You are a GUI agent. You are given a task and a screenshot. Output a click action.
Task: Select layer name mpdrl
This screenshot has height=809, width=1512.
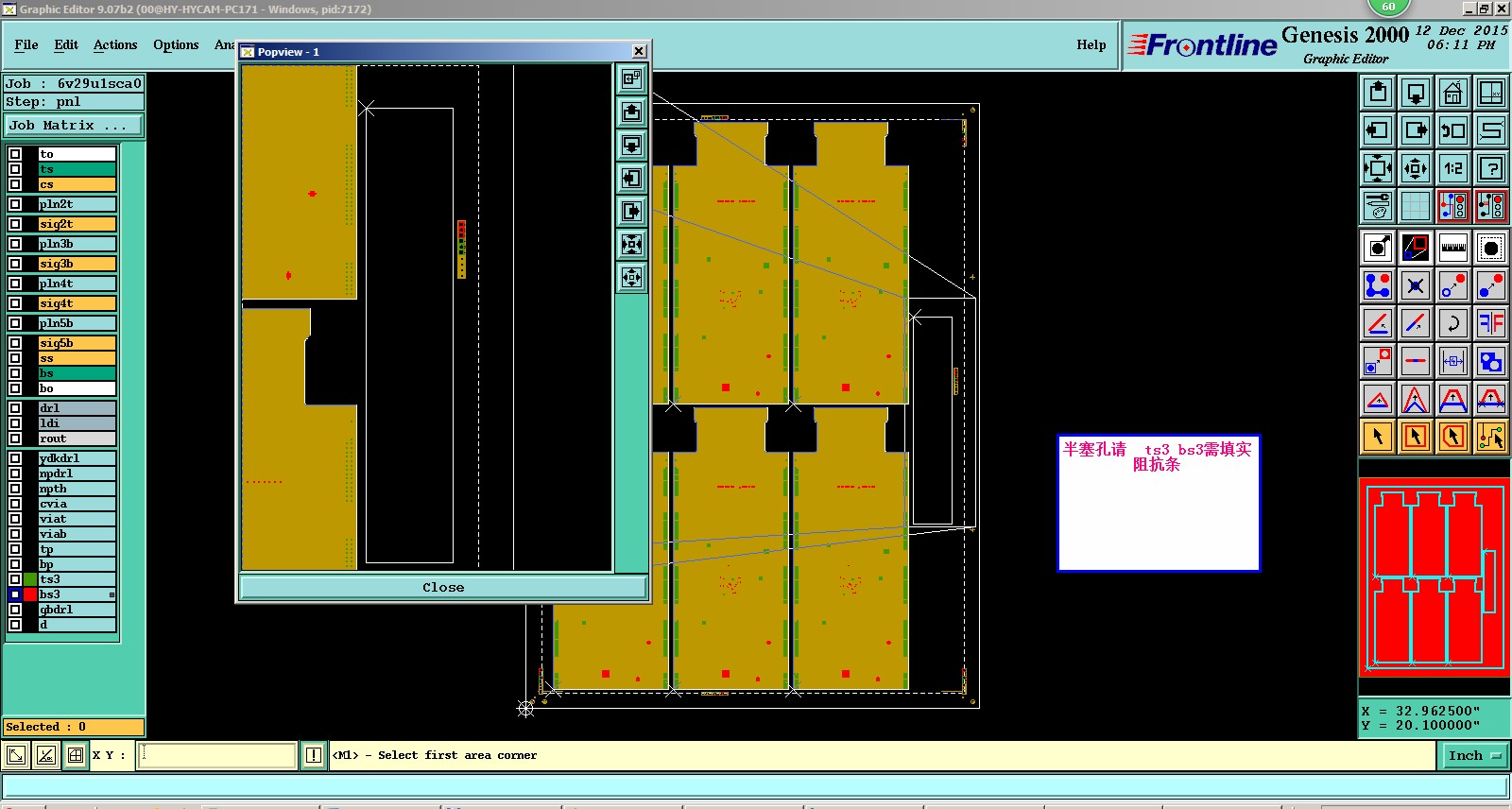pos(77,473)
